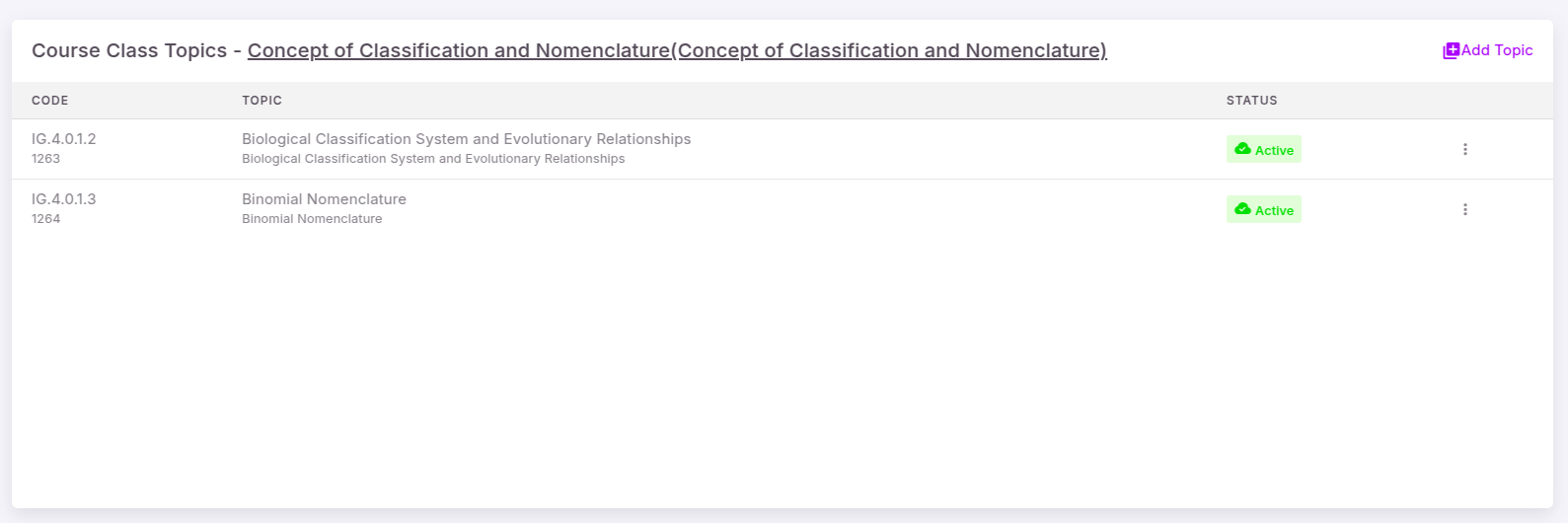
Task: Select the STATUS column header
Action: [1252, 101]
